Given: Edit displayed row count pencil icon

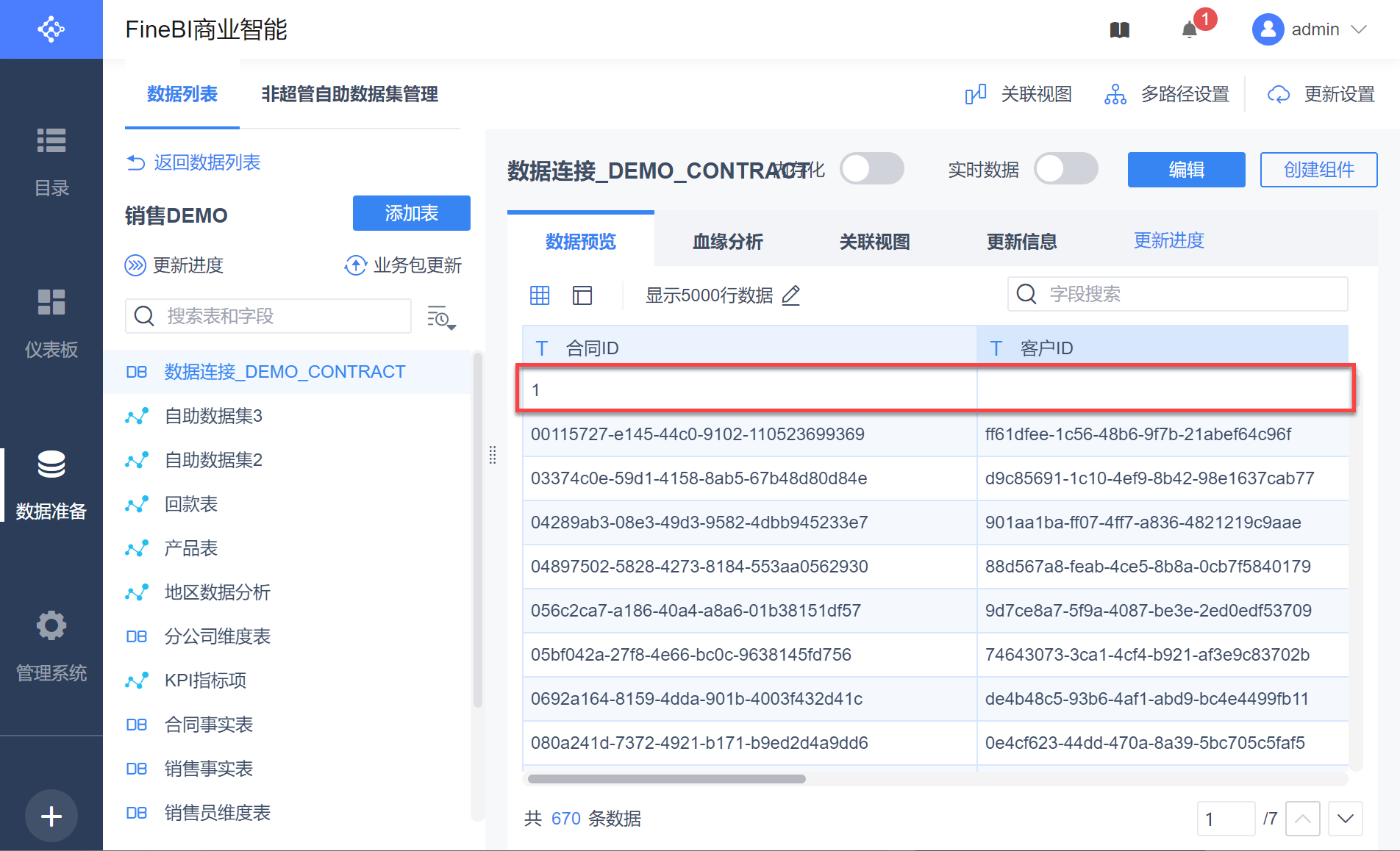Looking at the screenshot, I should point(791,295).
